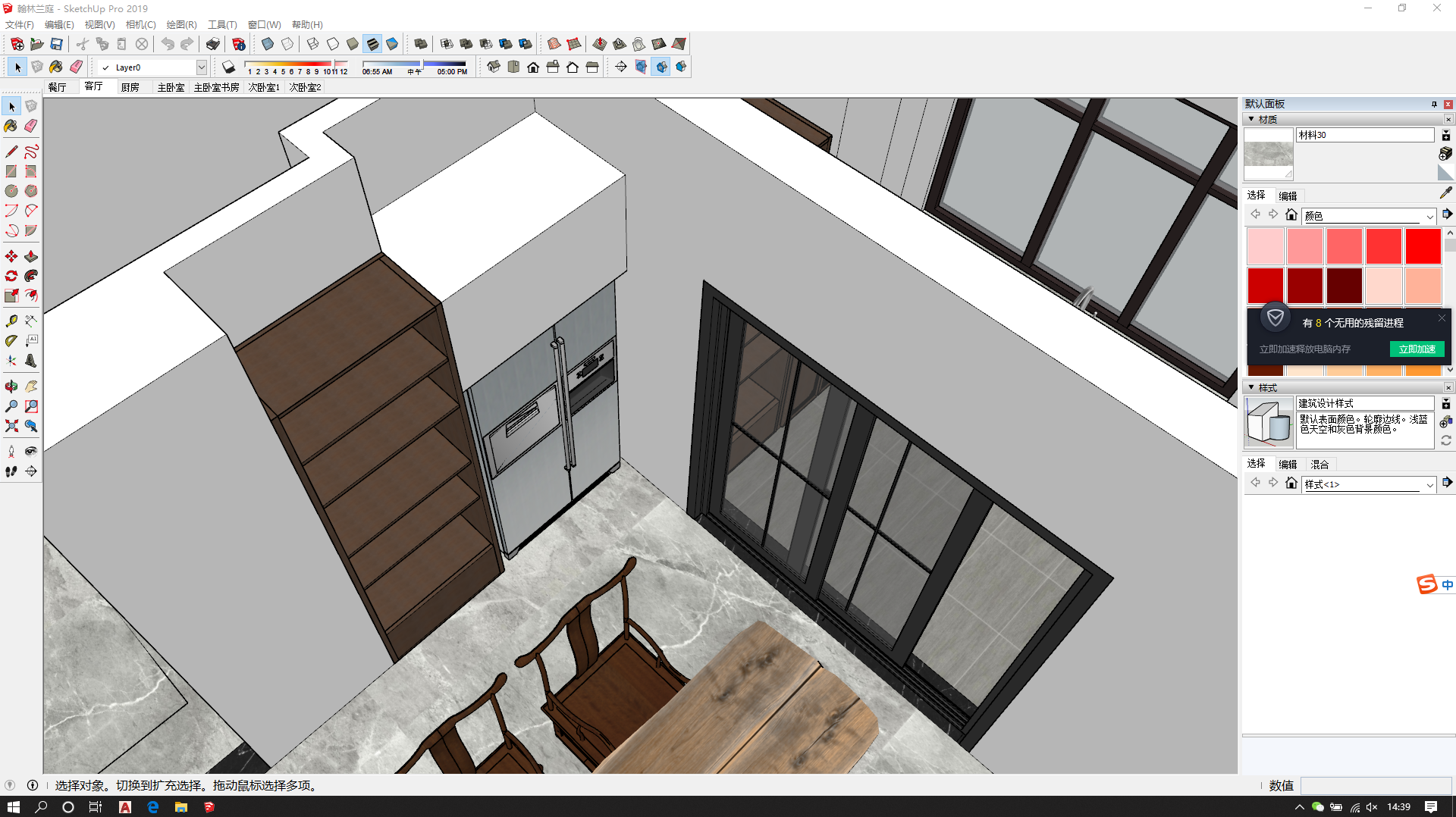The height and width of the screenshot is (817, 1456).
Task: Pick the light pink color swatch
Action: pos(1265,246)
